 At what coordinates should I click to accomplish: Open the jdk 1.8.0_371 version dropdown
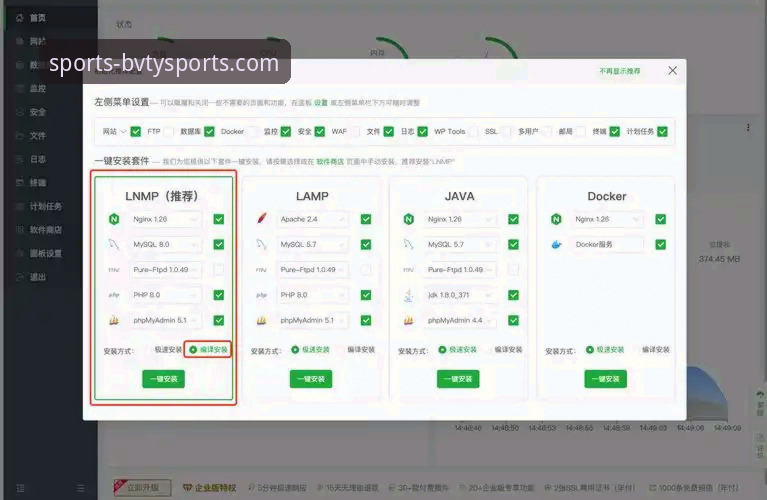click(x=460, y=295)
